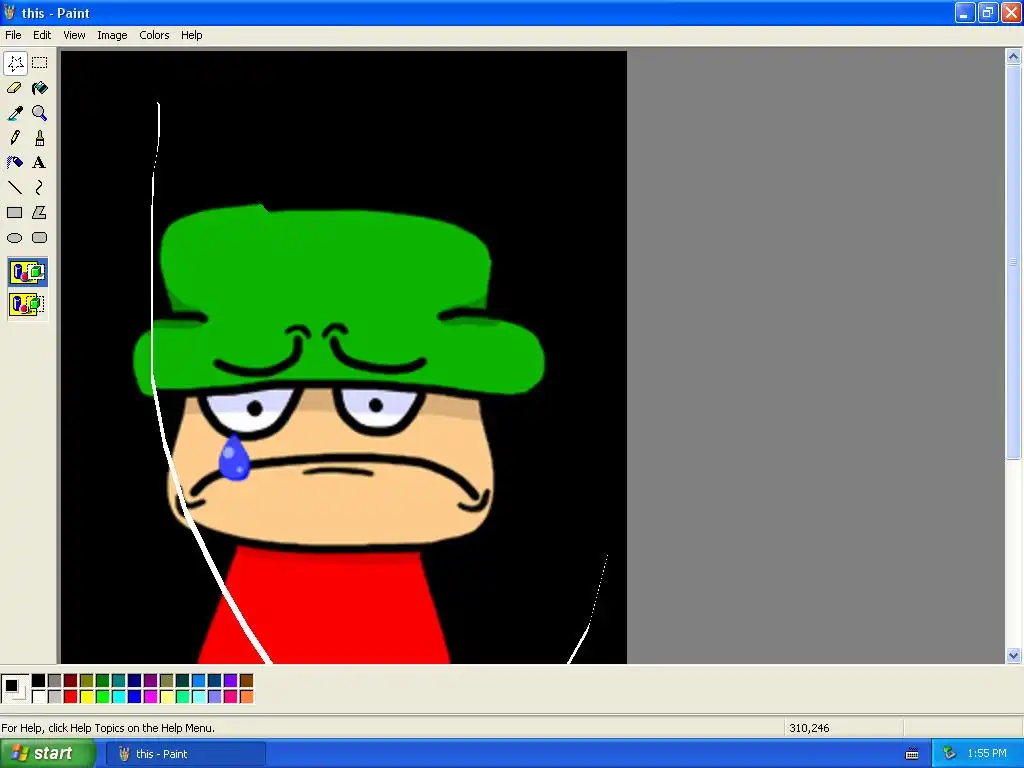Screen dimensions: 1024x768
Task: Choose the straight Line tool
Action: click(x=15, y=188)
